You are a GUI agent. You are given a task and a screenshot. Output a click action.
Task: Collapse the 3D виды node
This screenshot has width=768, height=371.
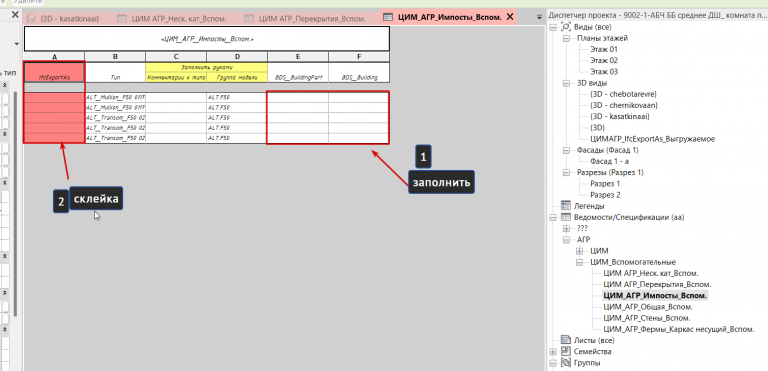click(x=566, y=83)
